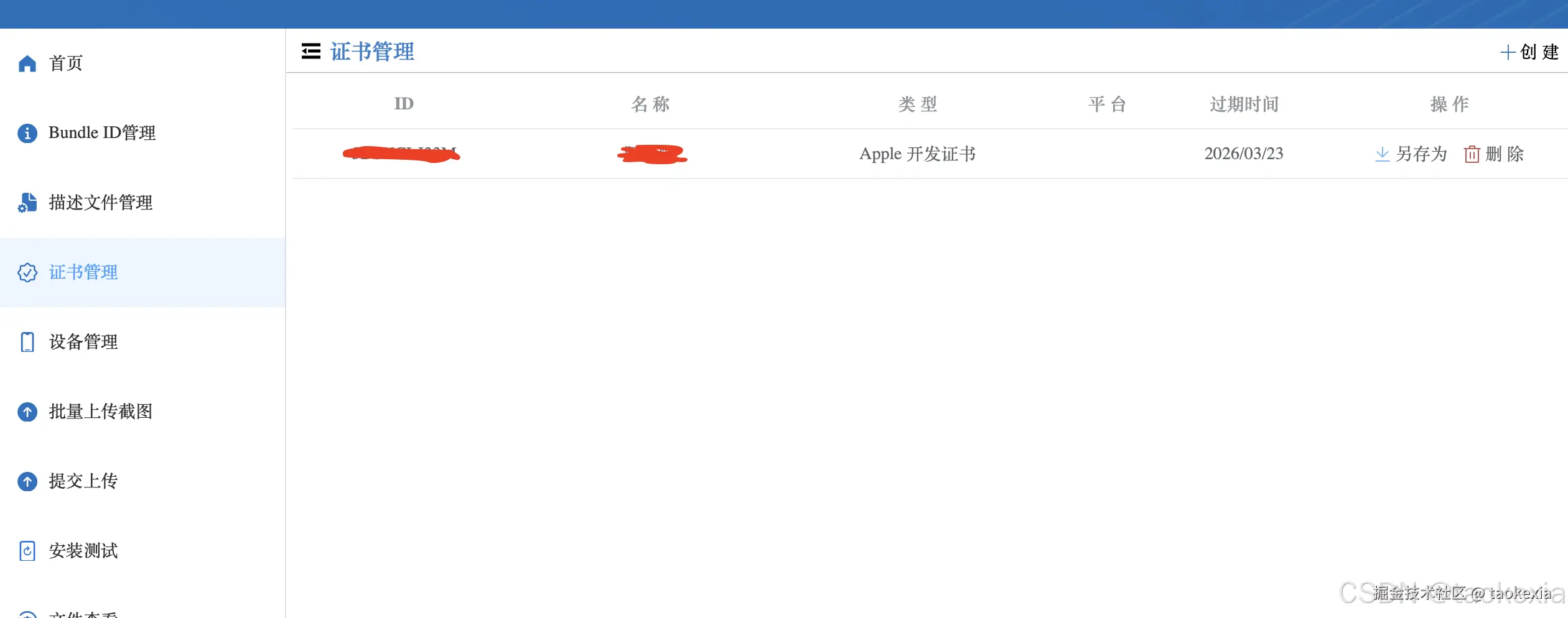The height and width of the screenshot is (618, 1568).
Task: Click the 安装测试 sidebar item
Action: [x=83, y=551]
